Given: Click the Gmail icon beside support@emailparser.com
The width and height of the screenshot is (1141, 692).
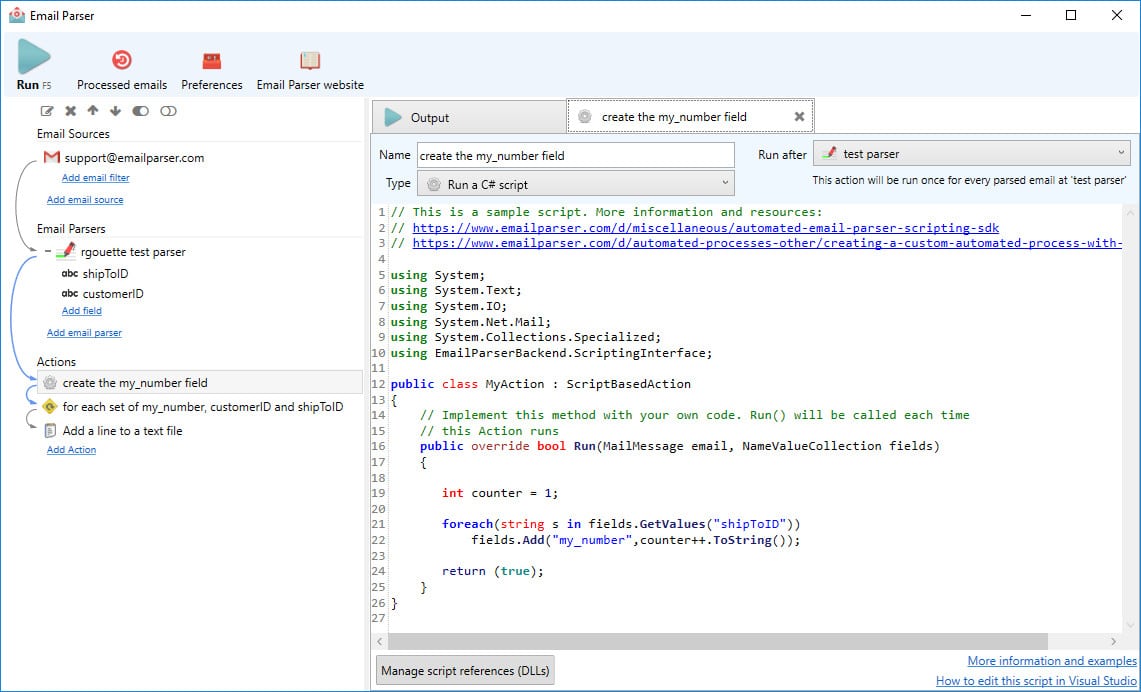Looking at the screenshot, I should click(51, 157).
